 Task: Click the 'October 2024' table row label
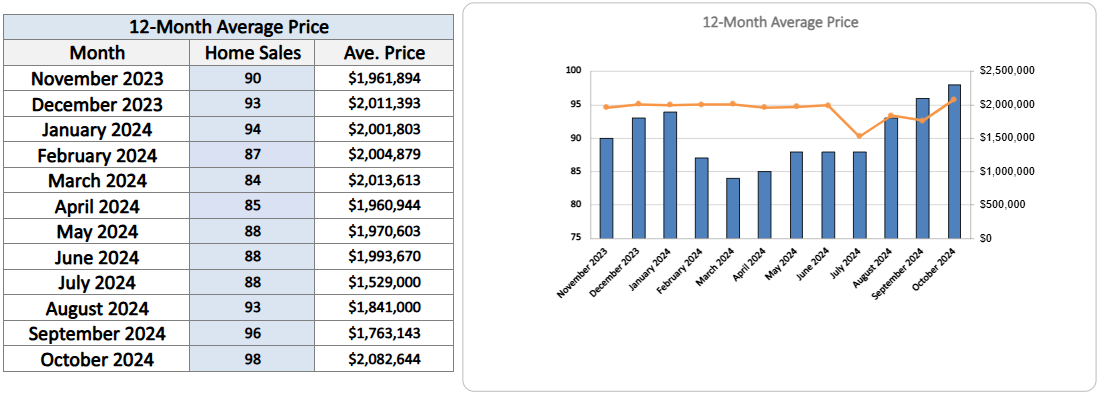pos(97,359)
